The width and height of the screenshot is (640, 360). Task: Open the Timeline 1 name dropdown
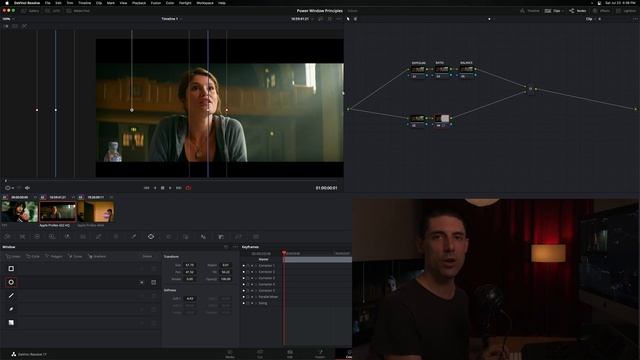pos(171,19)
